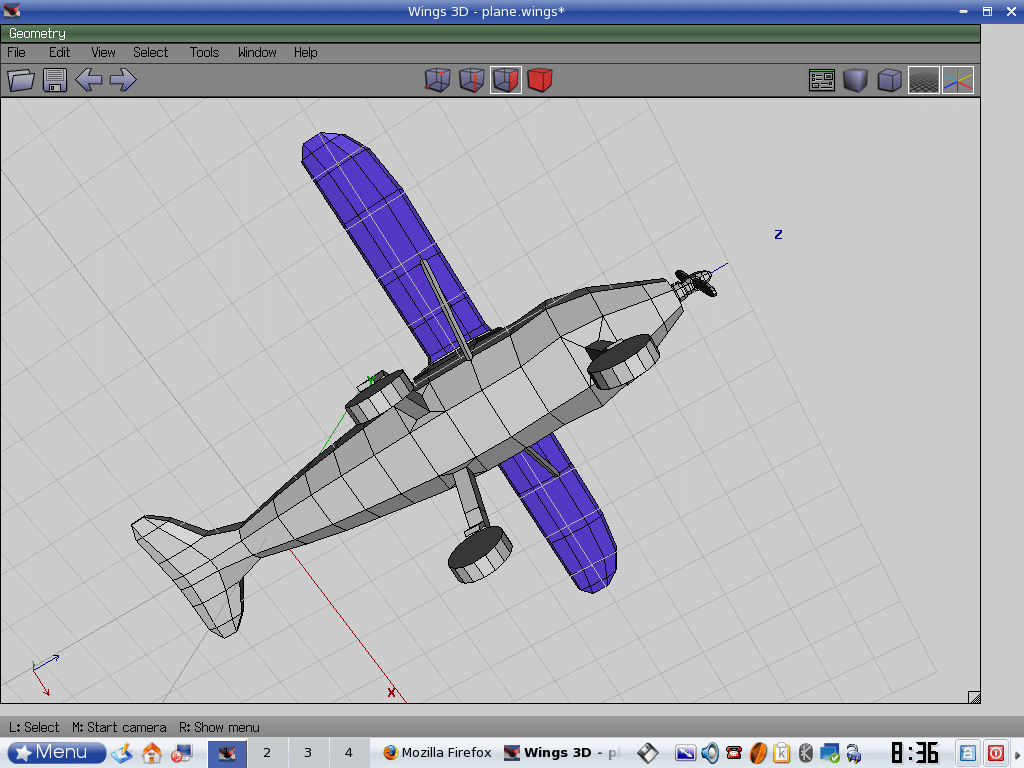Click the Undo left arrow icon
Image resolution: width=1024 pixels, height=768 pixels.
pos(89,80)
